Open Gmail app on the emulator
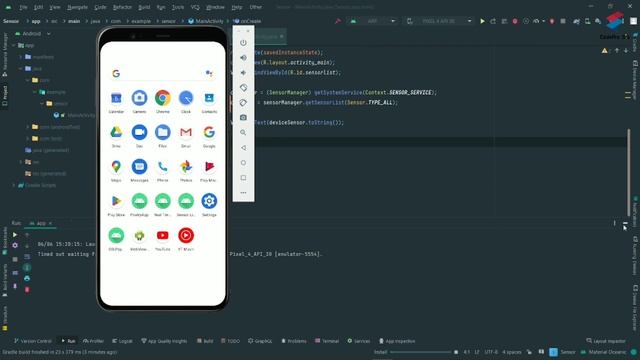Screen dimensions: 640x360 tap(186, 133)
